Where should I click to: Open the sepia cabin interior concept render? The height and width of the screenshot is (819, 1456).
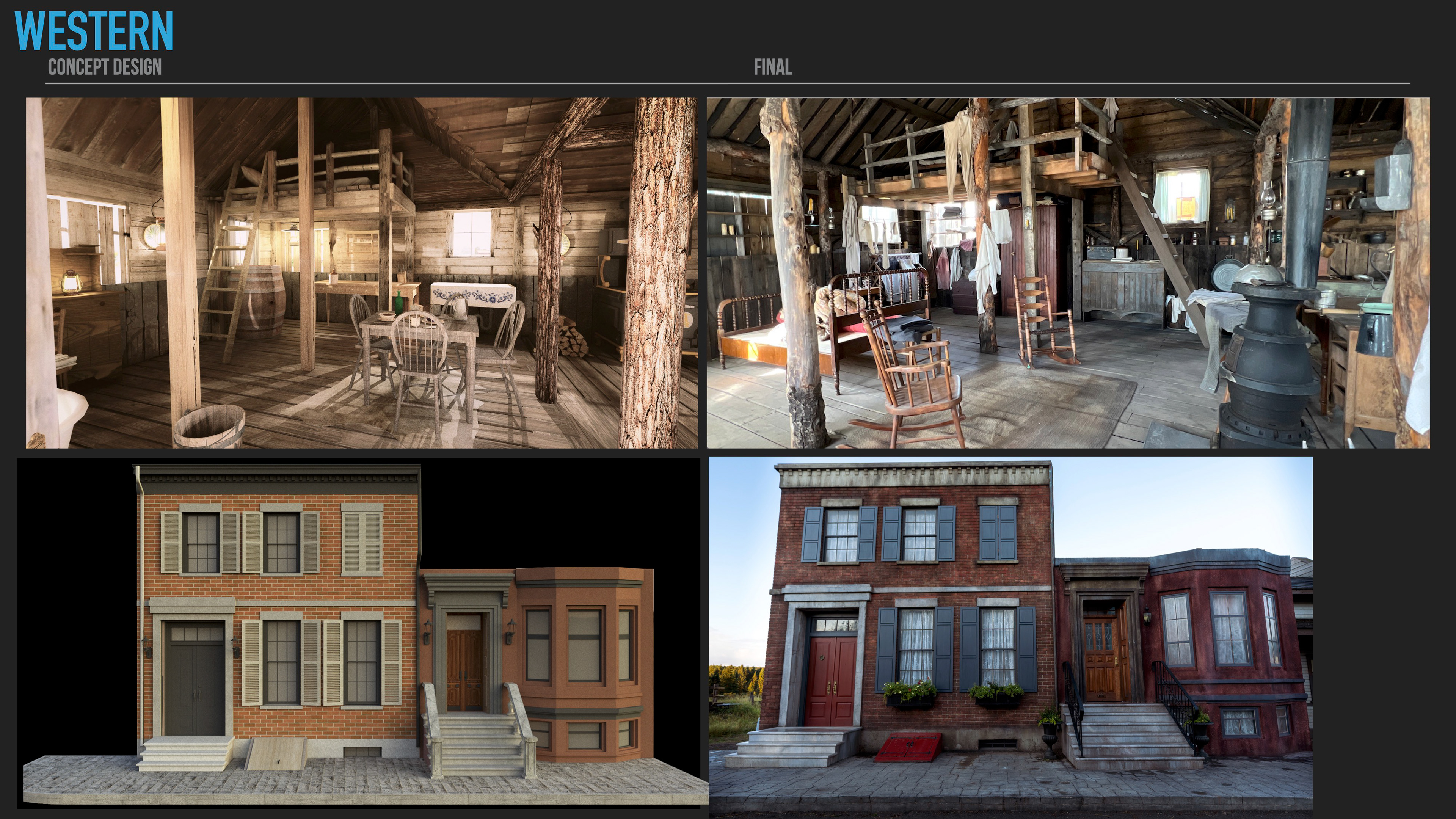point(362,273)
